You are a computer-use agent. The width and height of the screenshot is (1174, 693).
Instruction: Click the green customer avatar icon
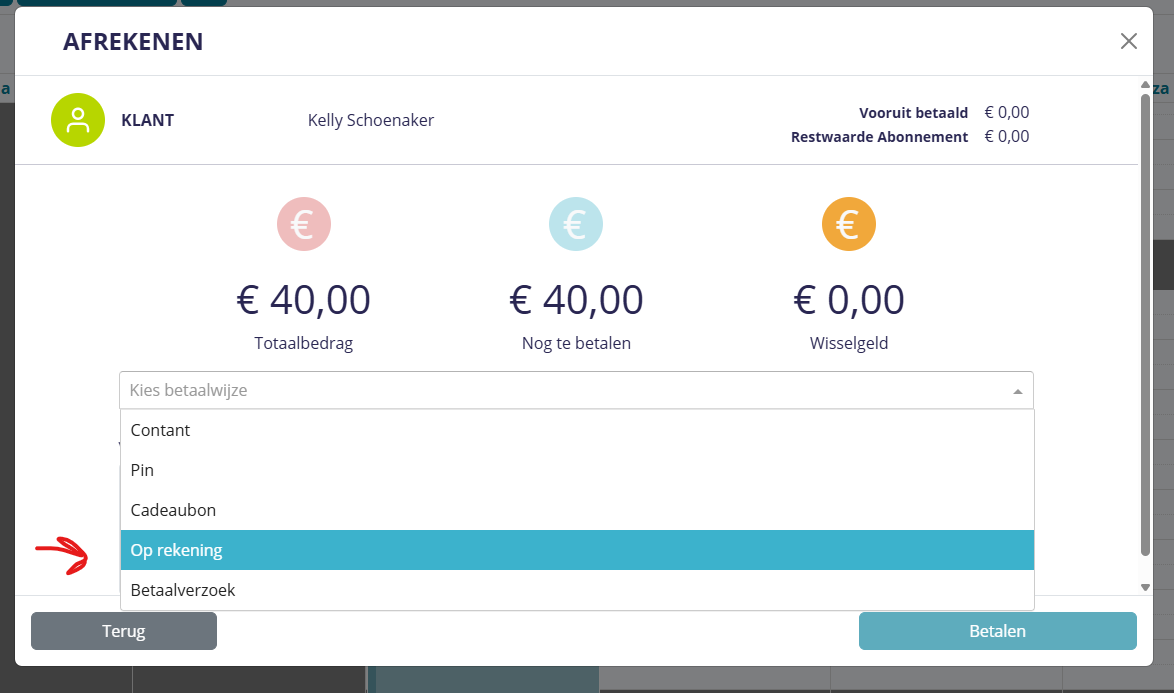[x=78, y=120]
